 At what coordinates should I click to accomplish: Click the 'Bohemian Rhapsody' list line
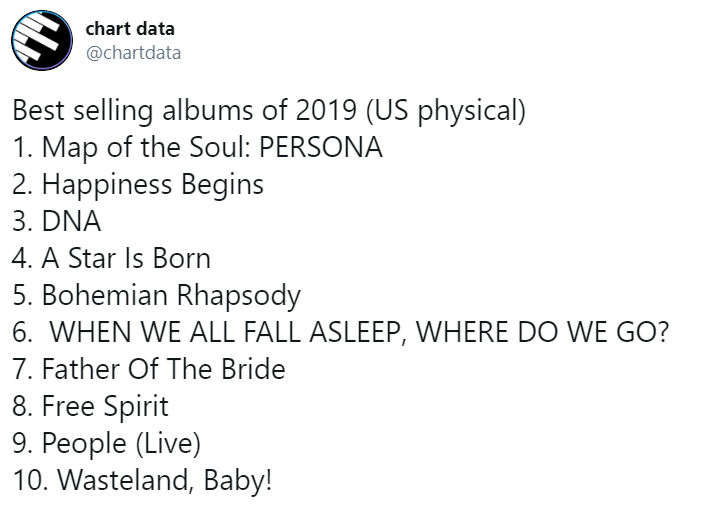[x=156, y=296]
